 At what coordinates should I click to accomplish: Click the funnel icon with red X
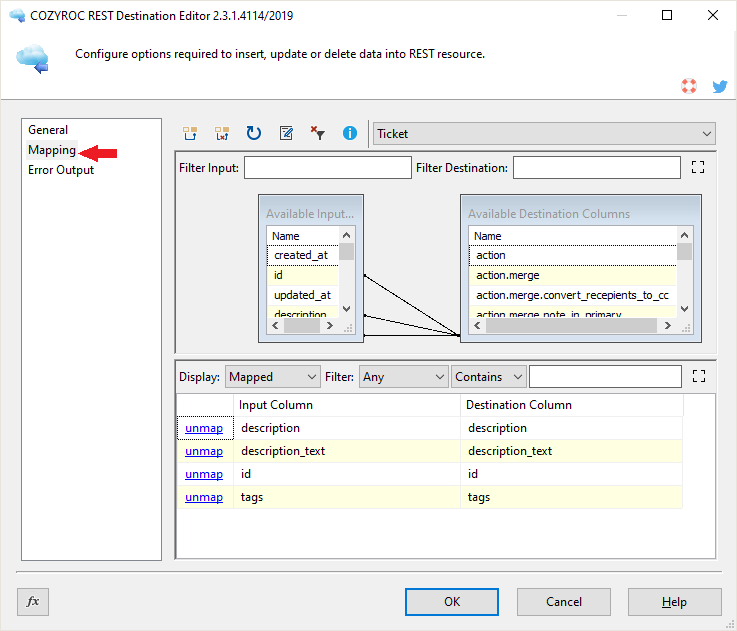coord(317,133)
